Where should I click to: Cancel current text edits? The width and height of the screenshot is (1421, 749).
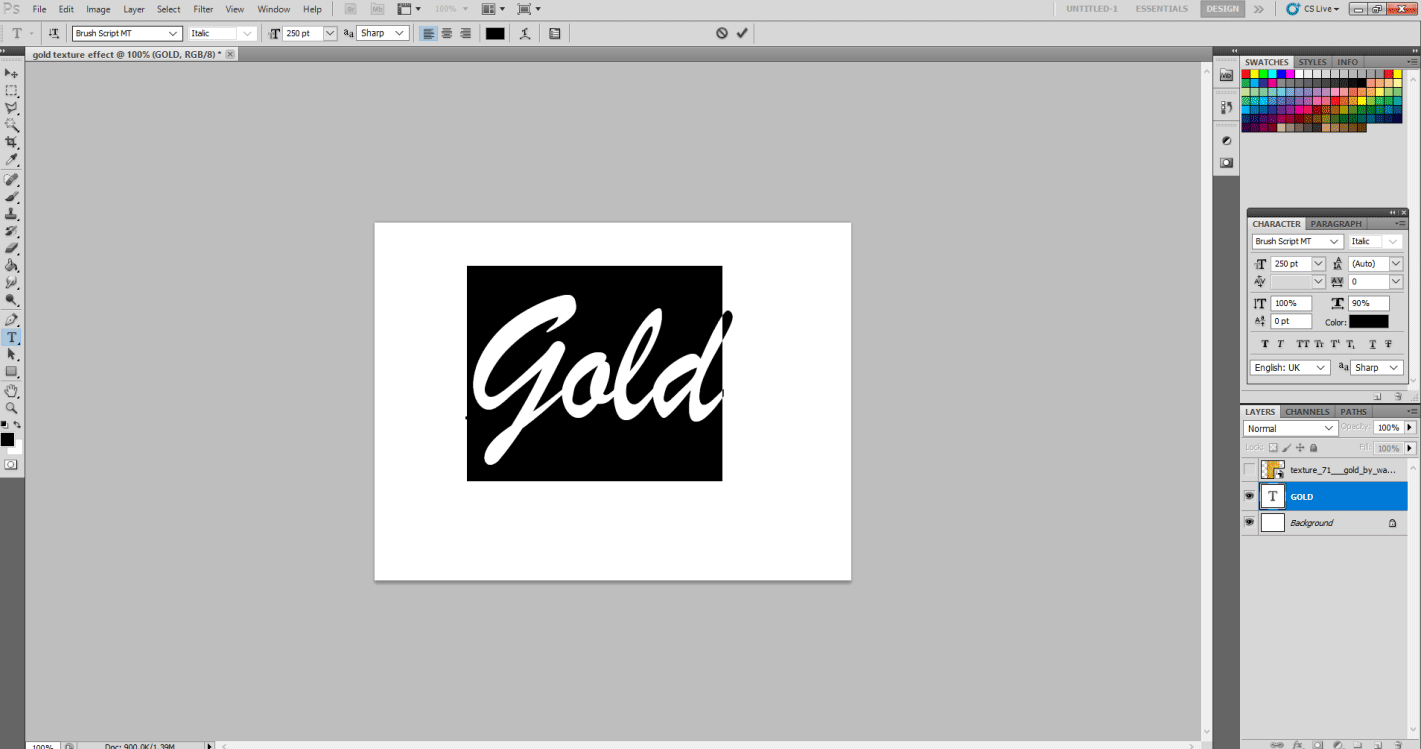[722, 32]
